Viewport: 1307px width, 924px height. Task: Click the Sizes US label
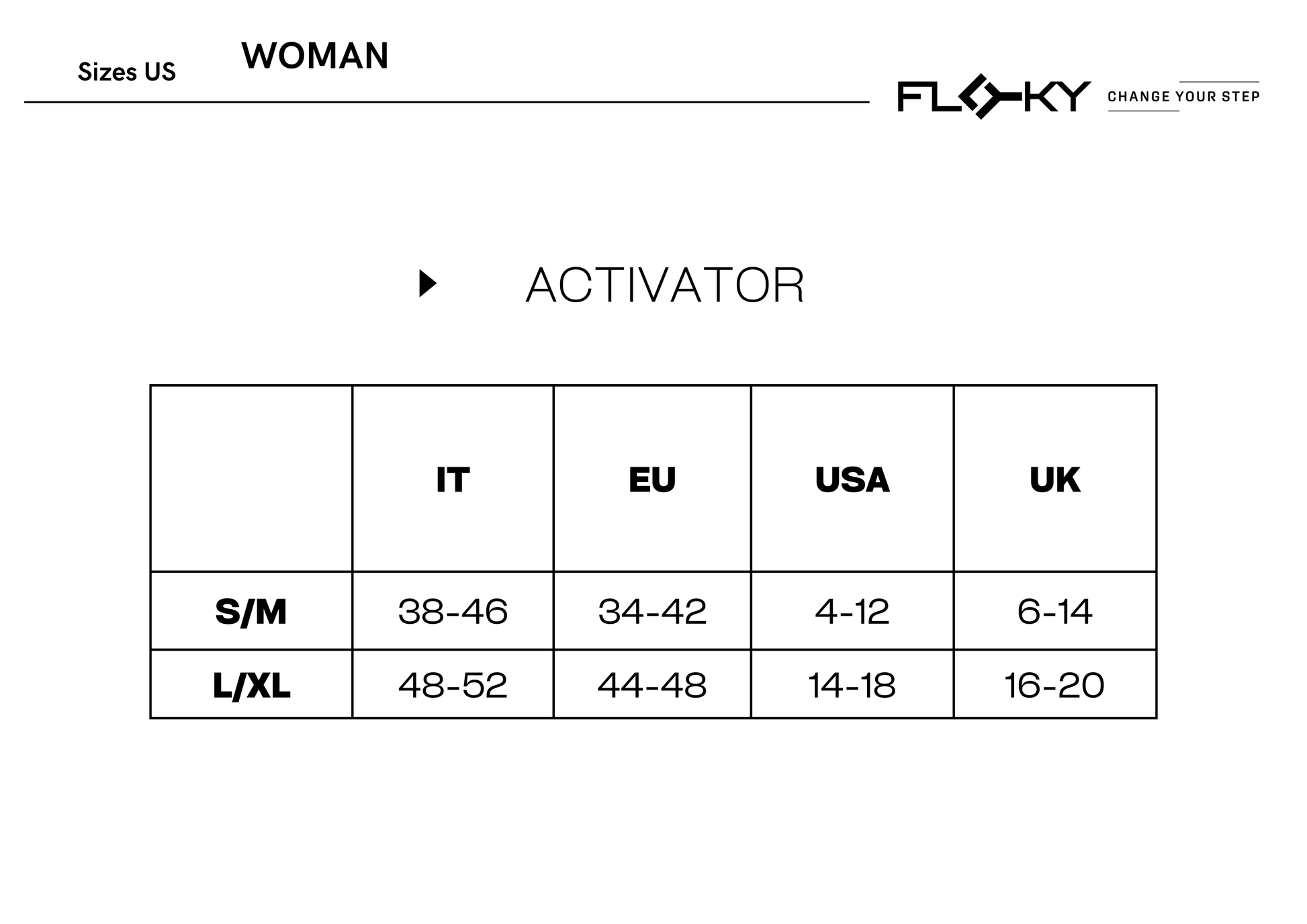[127, 72]
